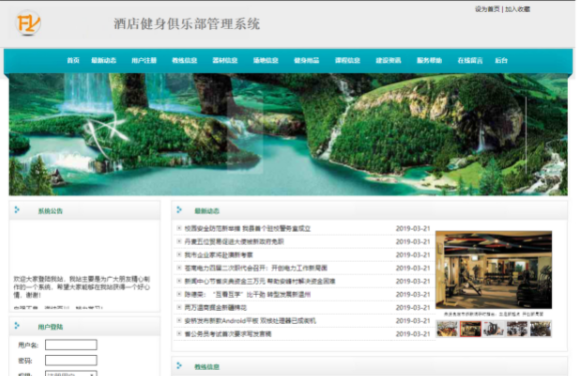Click the welcome announcement text 欢迎大家登陆我站
This screenshot has height=376, width=579.
pos(82,287)
